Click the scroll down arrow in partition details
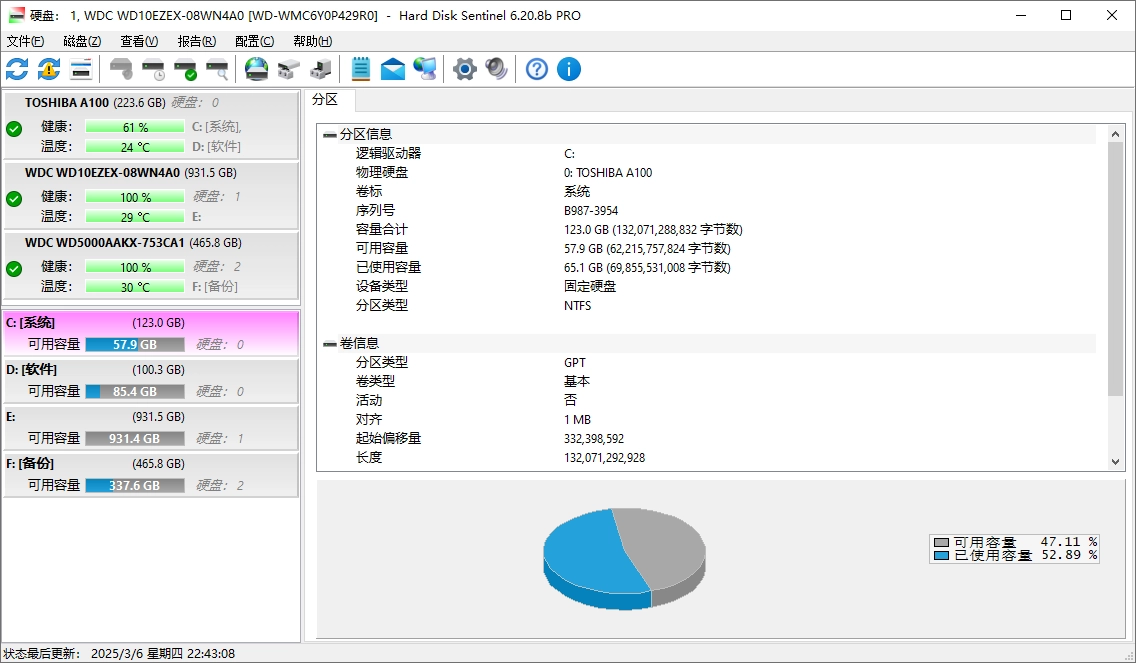Image resolution: width=1136 pixels, height=663 pixels. pos(1117,462)
